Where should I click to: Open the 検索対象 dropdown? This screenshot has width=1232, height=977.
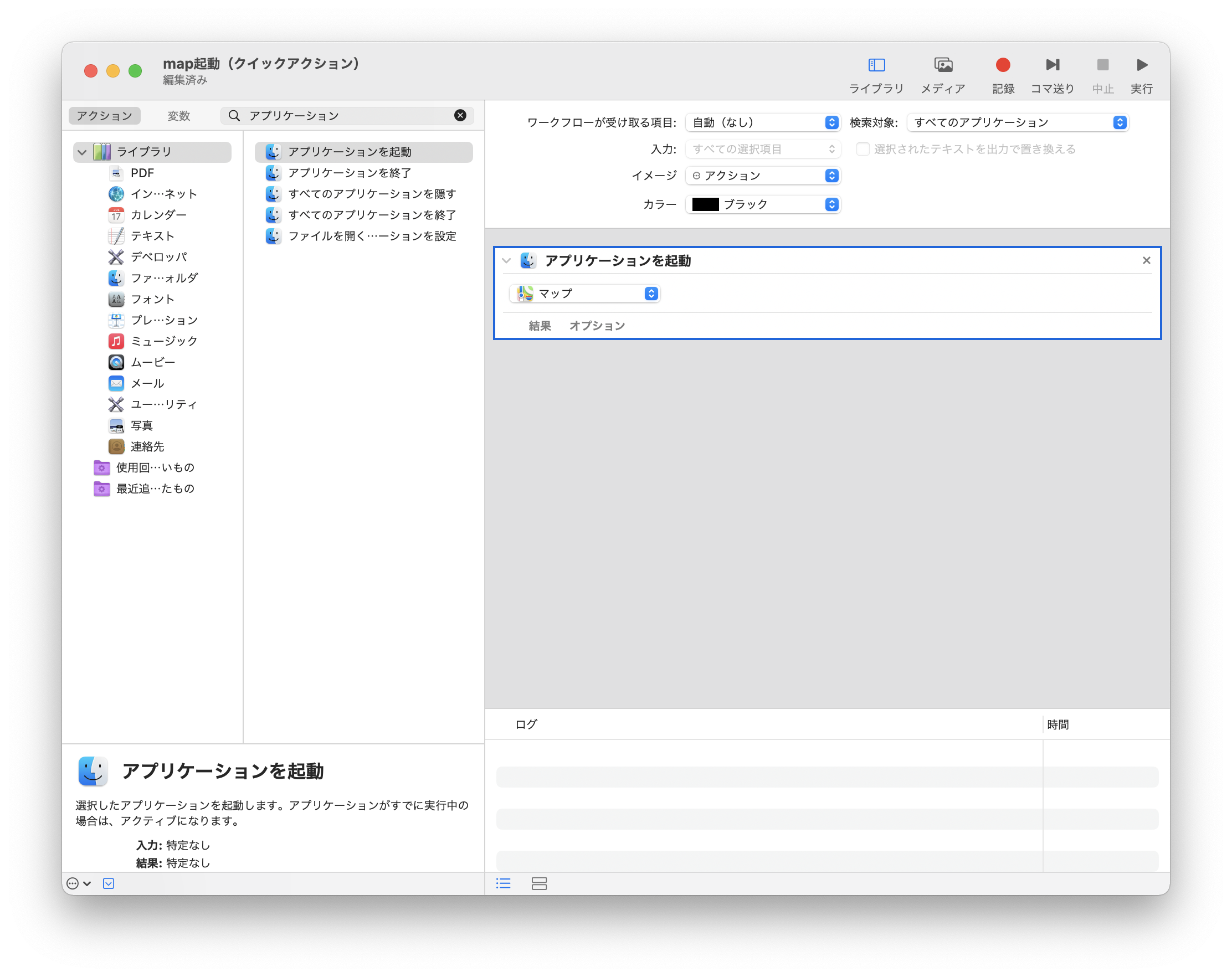pyautogui.click(x=1017, y=122)
